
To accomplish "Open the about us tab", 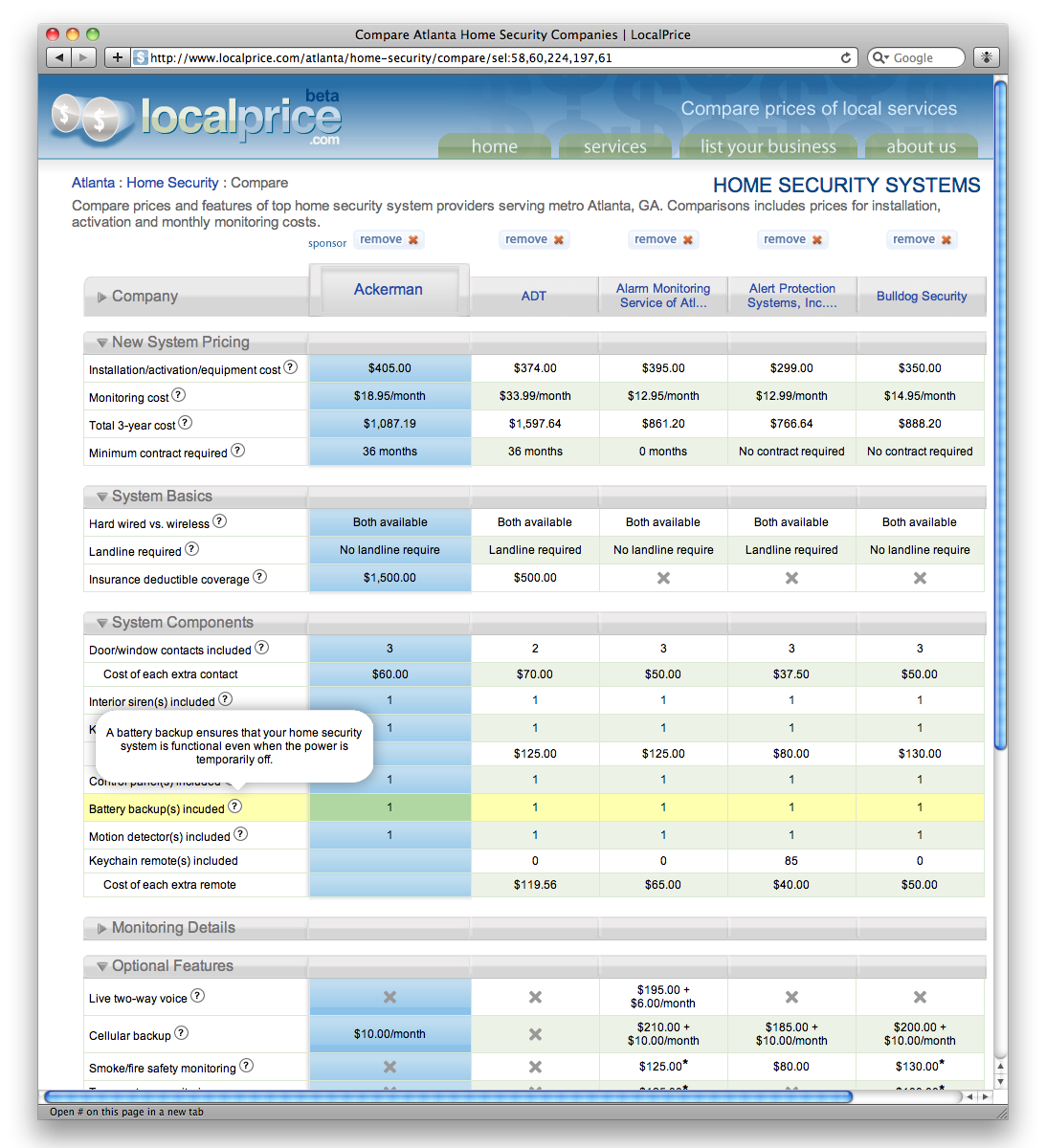I will tap(921, 146).
